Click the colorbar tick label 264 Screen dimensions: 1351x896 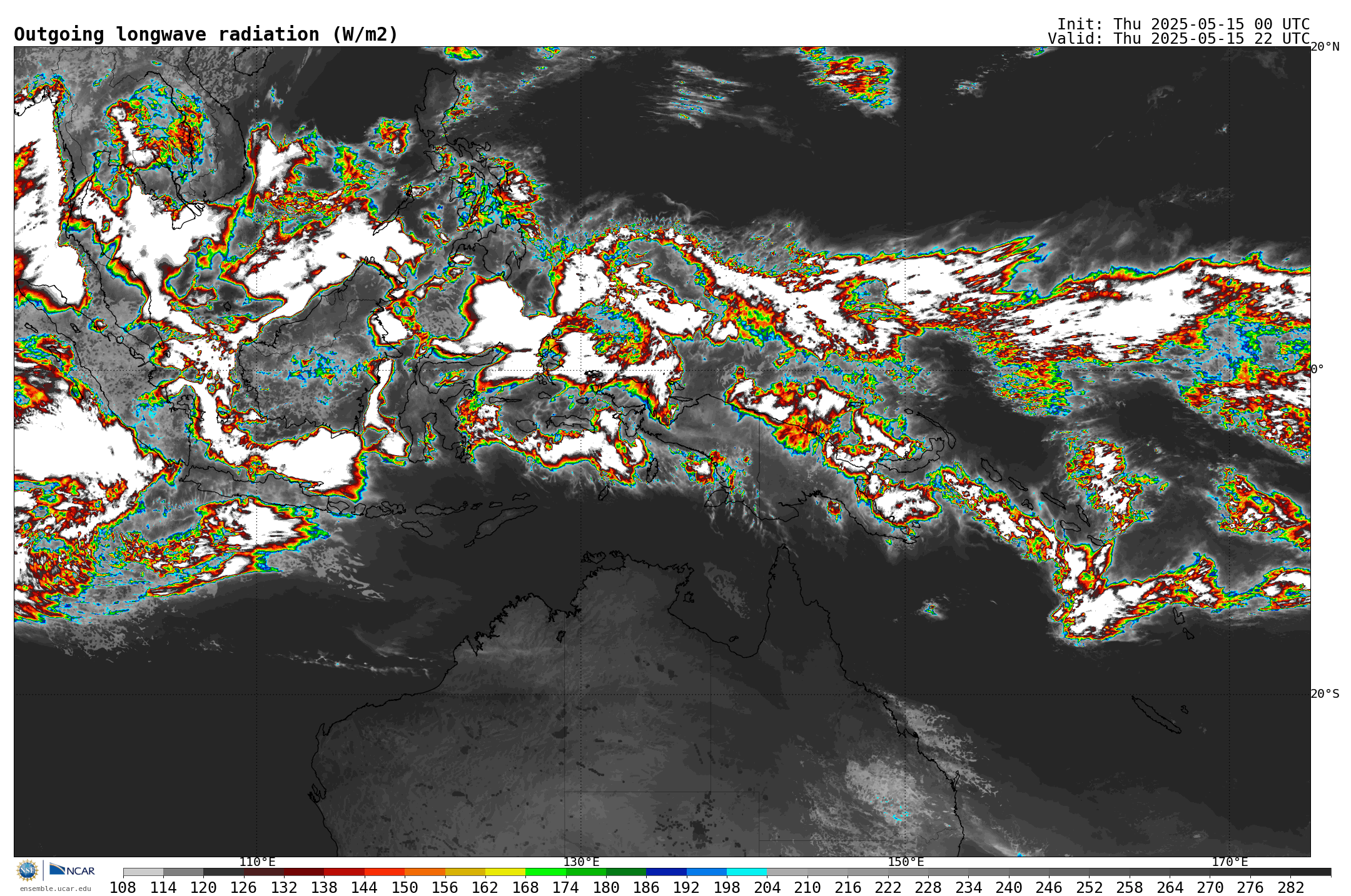tap(1170, 888)
